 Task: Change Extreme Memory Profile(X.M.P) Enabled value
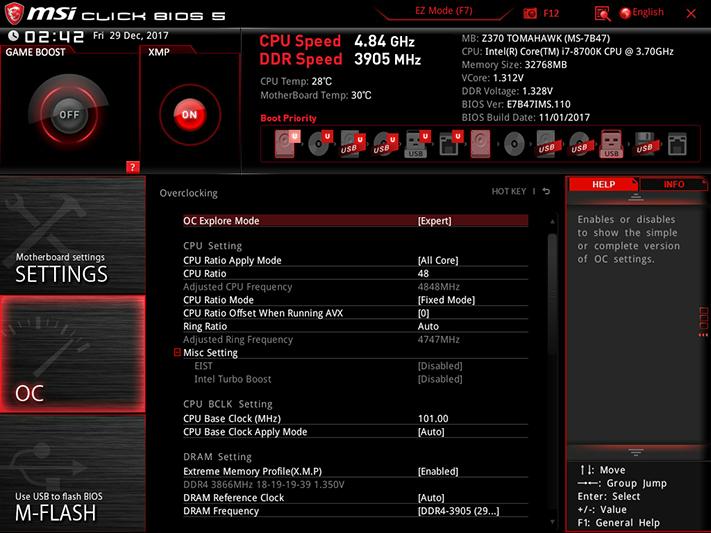coord(438,471)
